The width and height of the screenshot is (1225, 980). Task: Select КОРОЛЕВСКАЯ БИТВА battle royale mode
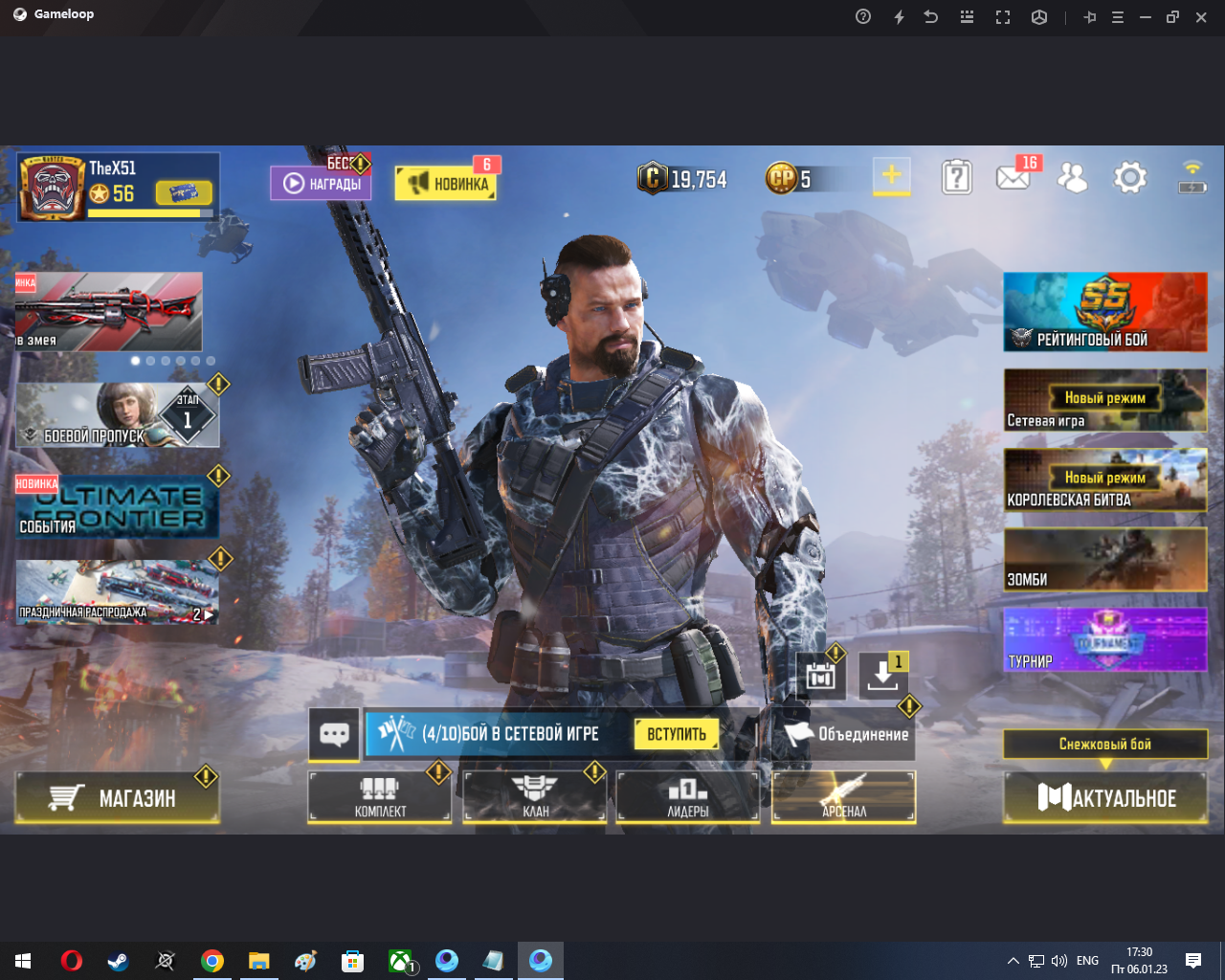1105,479
